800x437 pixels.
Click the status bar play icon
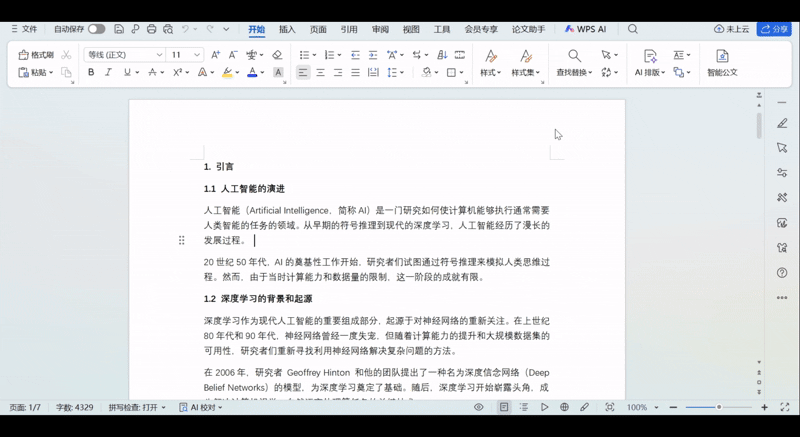click(x=544, y=407)
